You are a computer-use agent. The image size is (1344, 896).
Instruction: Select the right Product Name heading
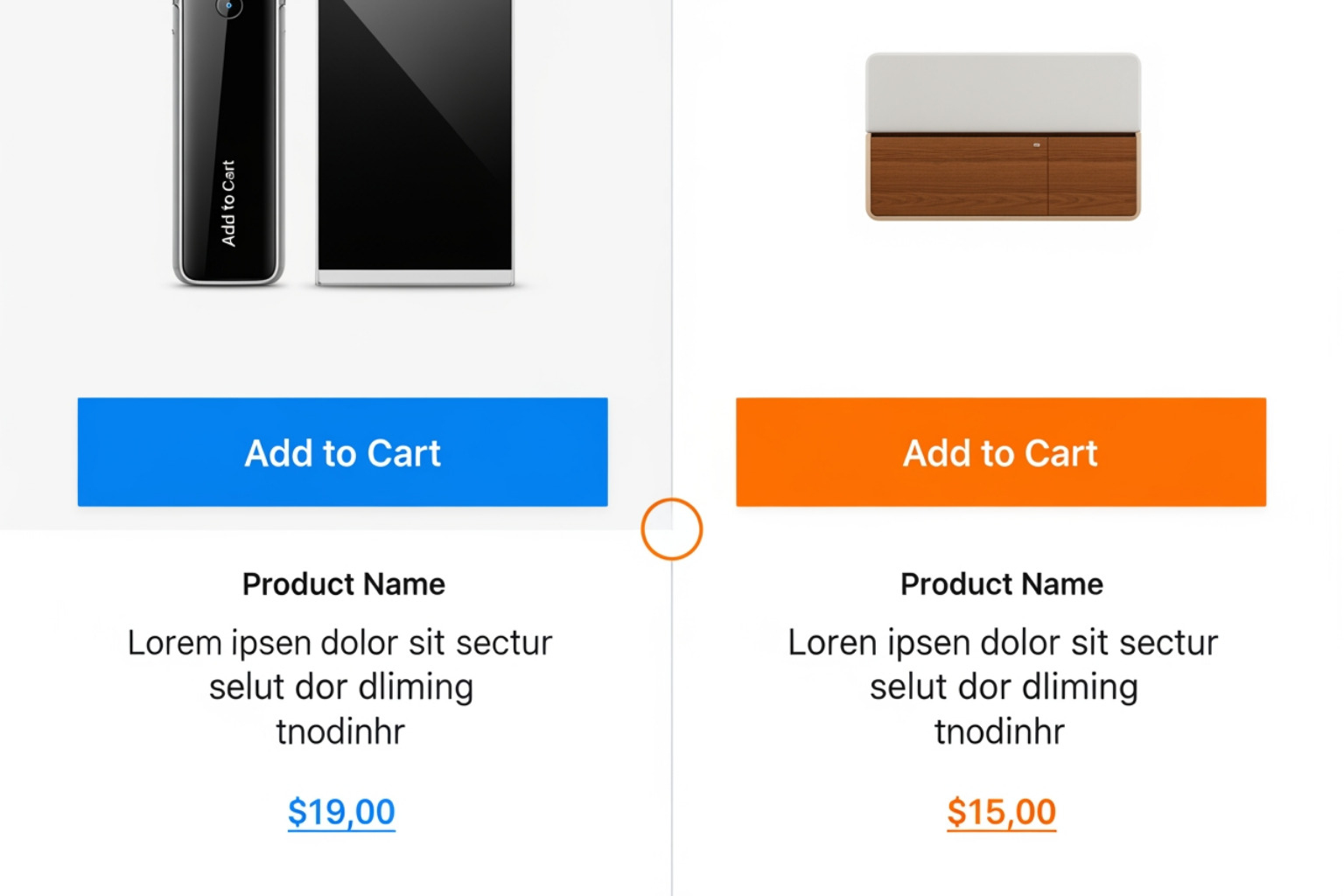tap(1001, 584)
